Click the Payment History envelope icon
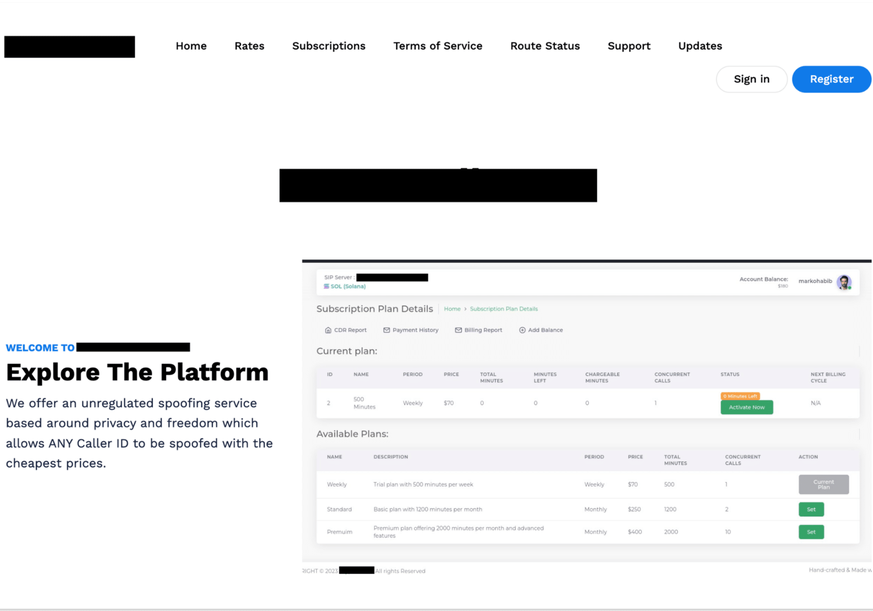The image size is (873, 611). pos(387,330)
